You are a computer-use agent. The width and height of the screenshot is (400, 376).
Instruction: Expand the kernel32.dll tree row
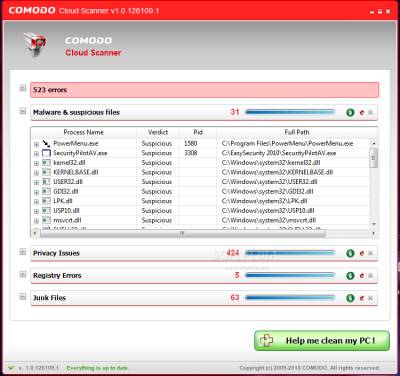pos(36,163)
